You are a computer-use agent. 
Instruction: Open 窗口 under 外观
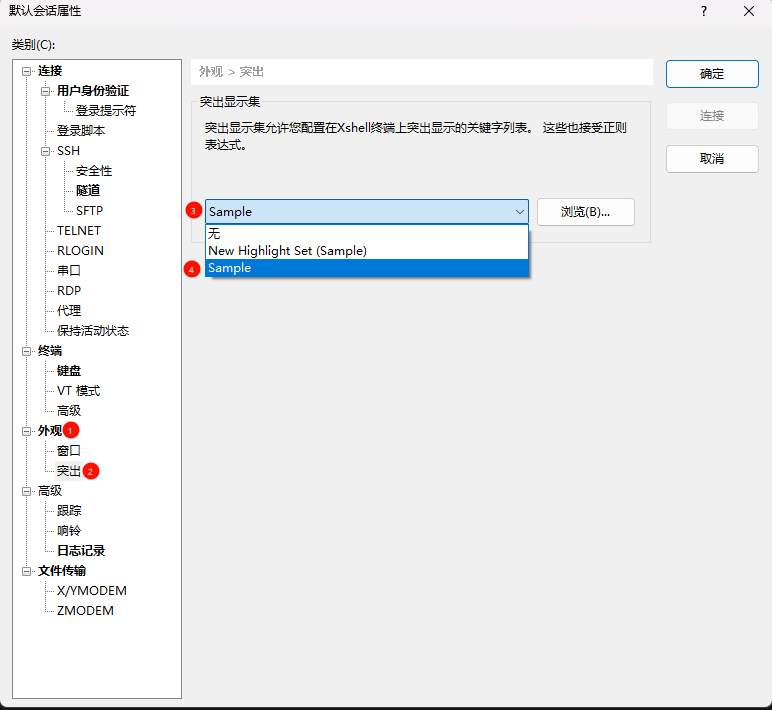point(68,451)
